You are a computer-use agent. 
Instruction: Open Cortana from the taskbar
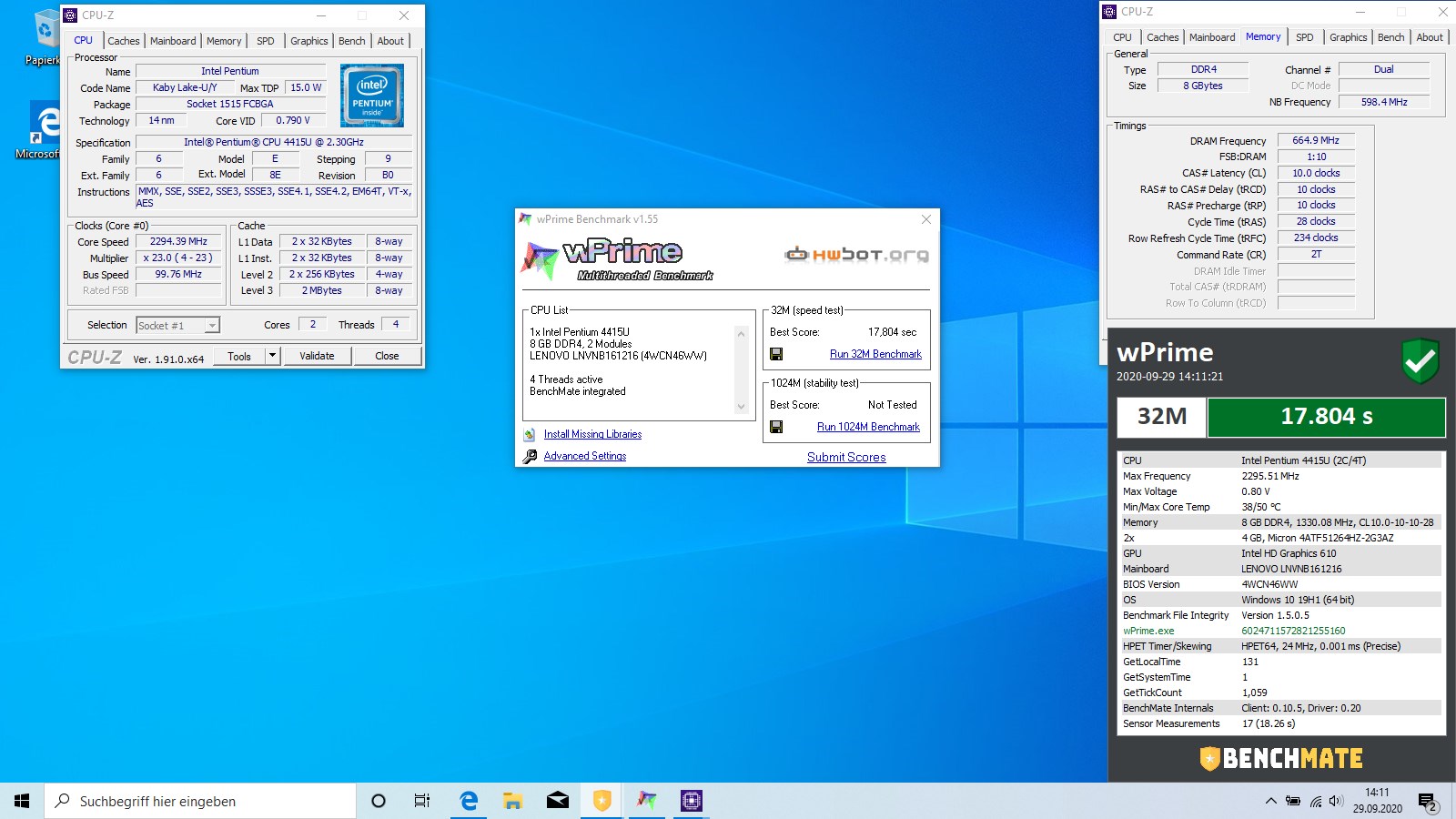pos(379,801)
